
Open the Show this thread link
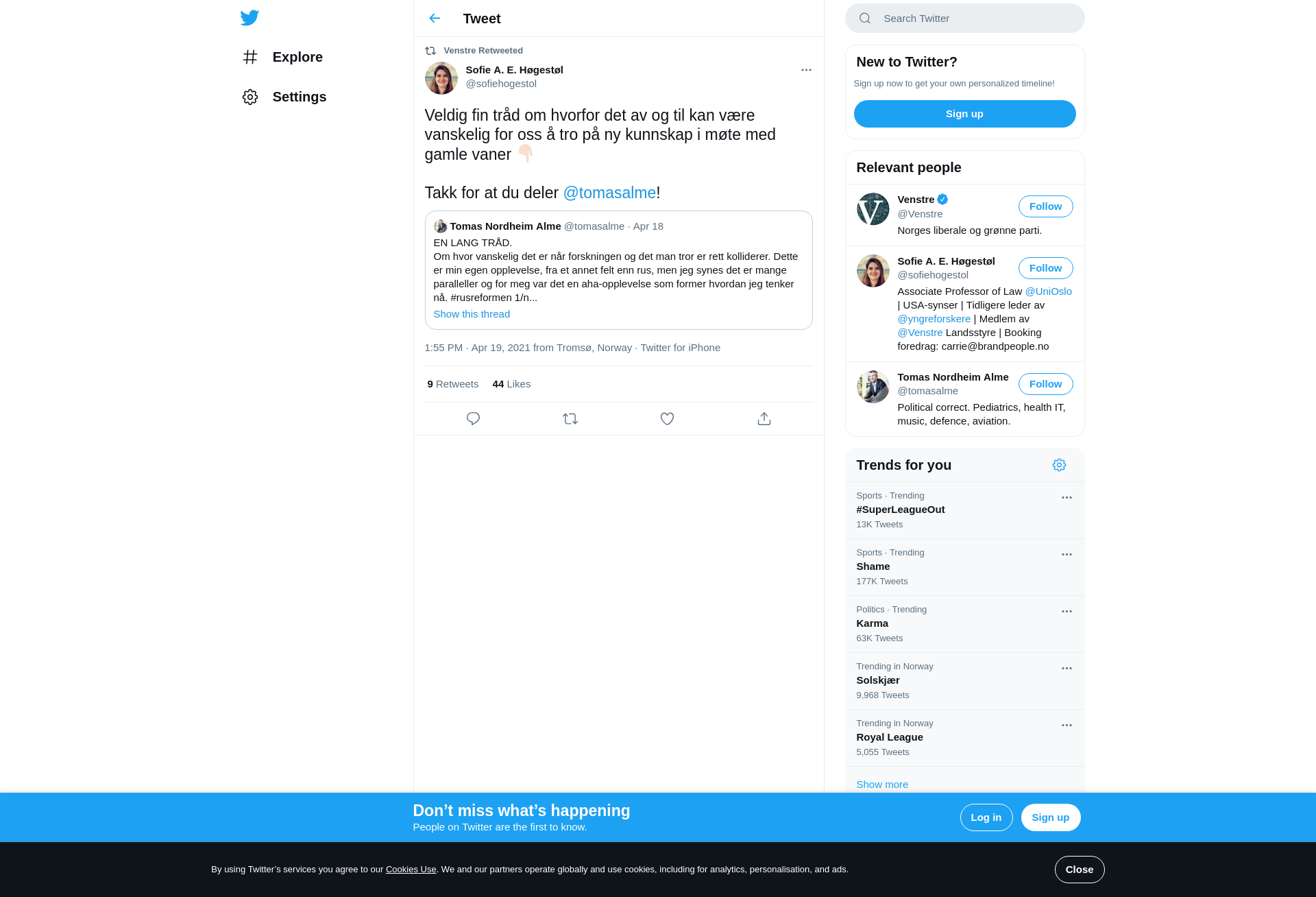click(472, 314)
